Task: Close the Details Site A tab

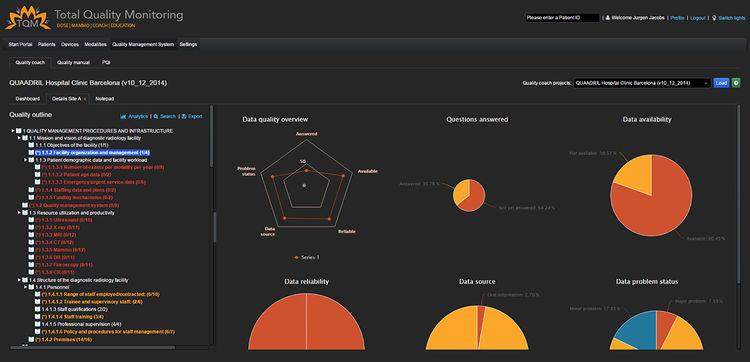Action: click(x=85, y=99)
